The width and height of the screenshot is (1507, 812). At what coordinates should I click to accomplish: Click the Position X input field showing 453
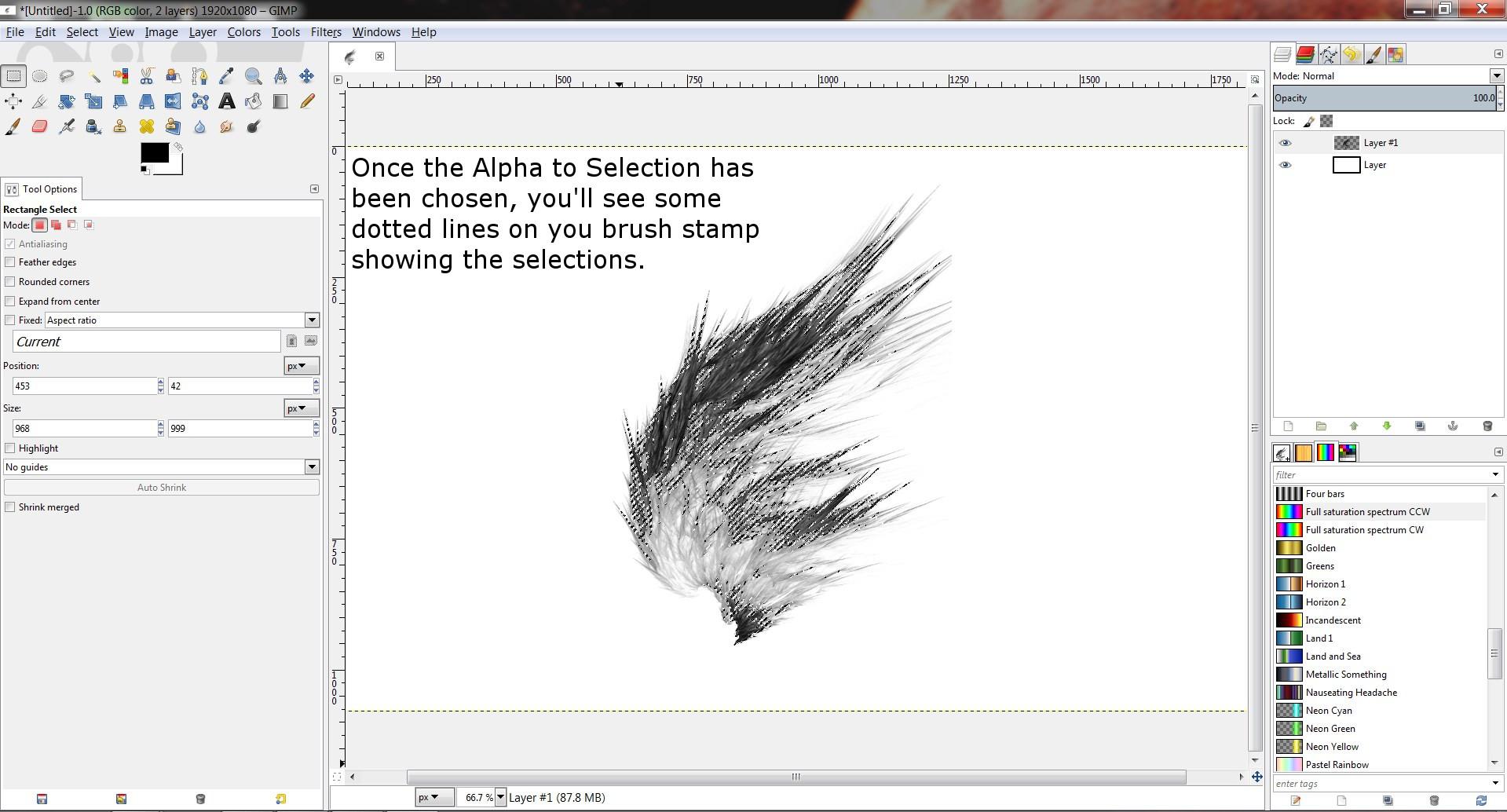[x=84, y=386]
